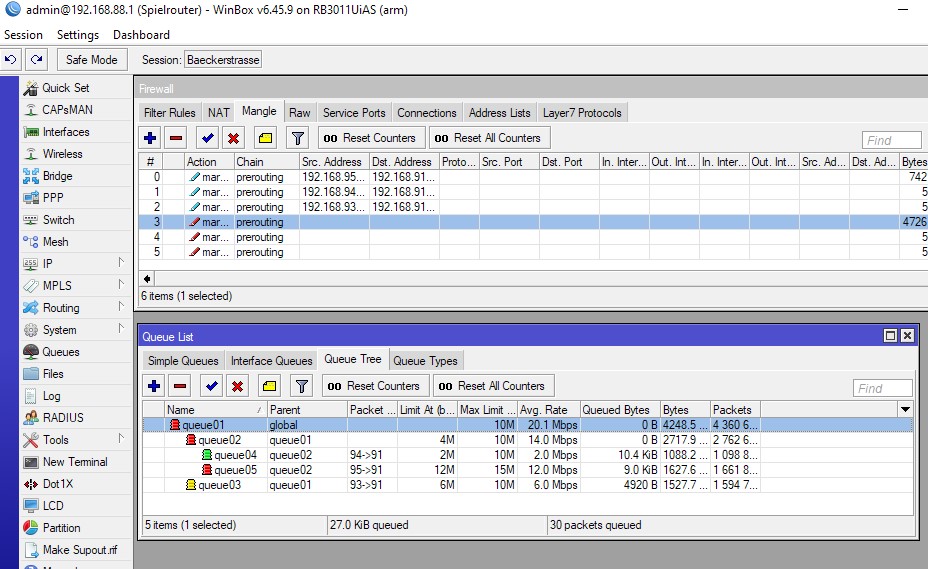Select queue04 tree row

point(528,455)
